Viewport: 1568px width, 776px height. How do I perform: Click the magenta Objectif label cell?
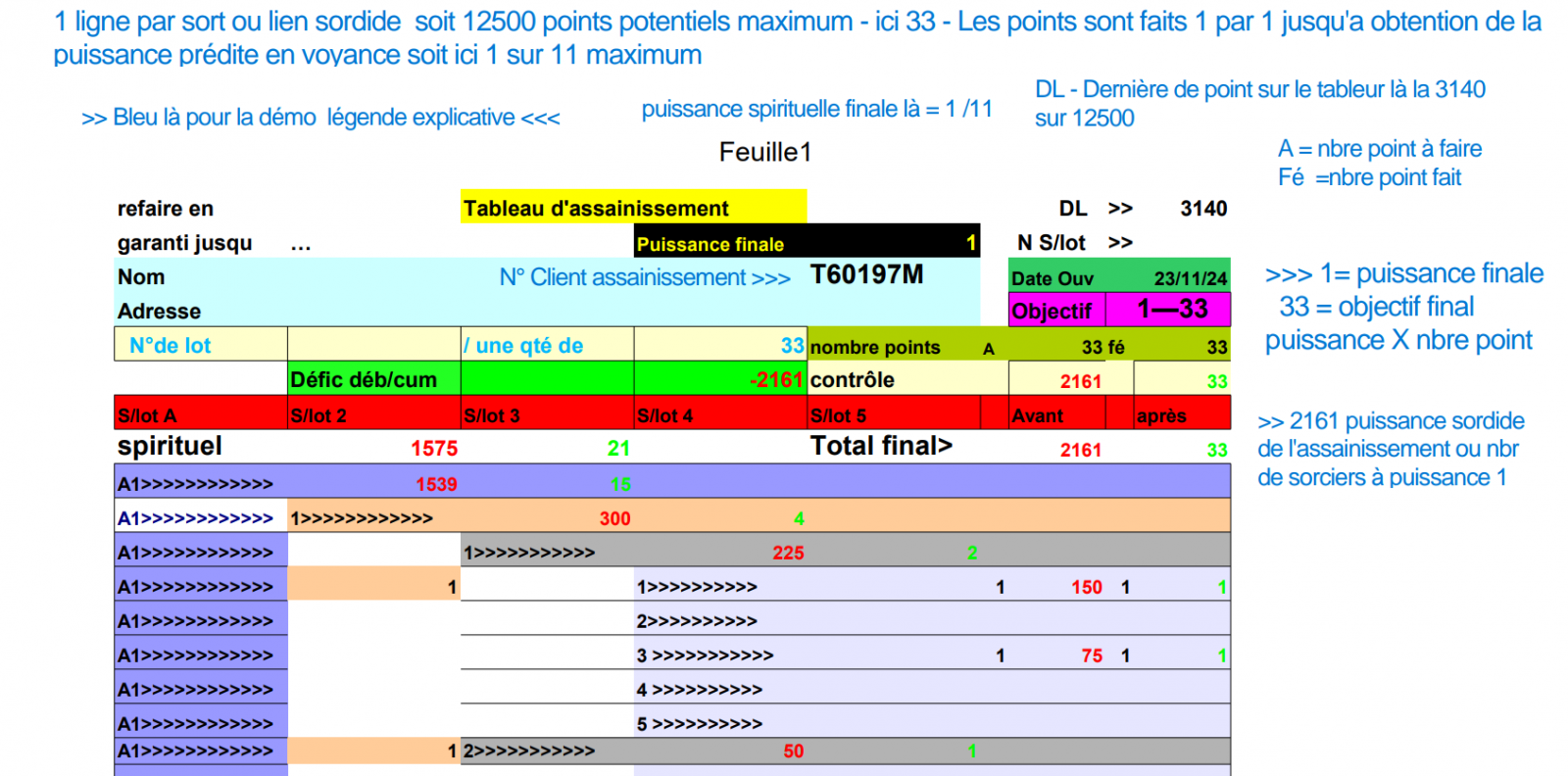[1053, 311]
